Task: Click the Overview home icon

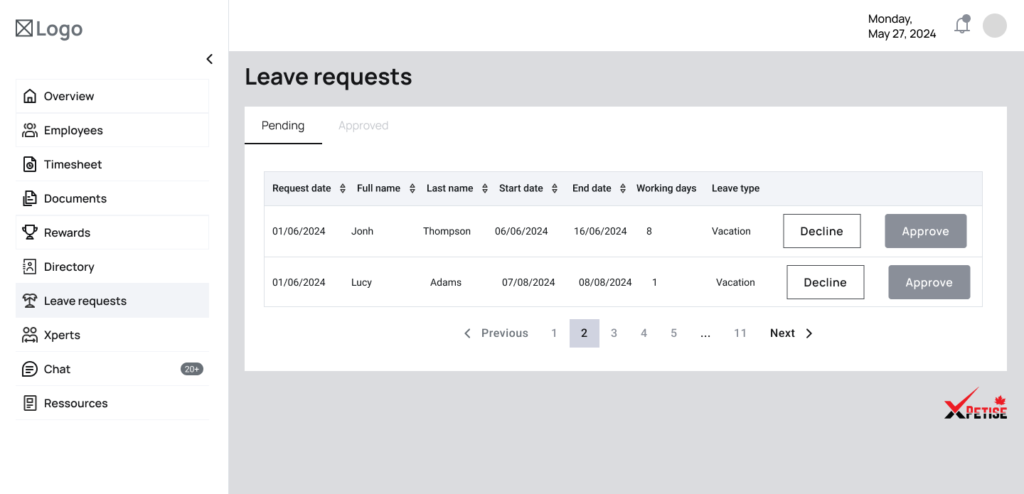Action: (x=30, y=97)
